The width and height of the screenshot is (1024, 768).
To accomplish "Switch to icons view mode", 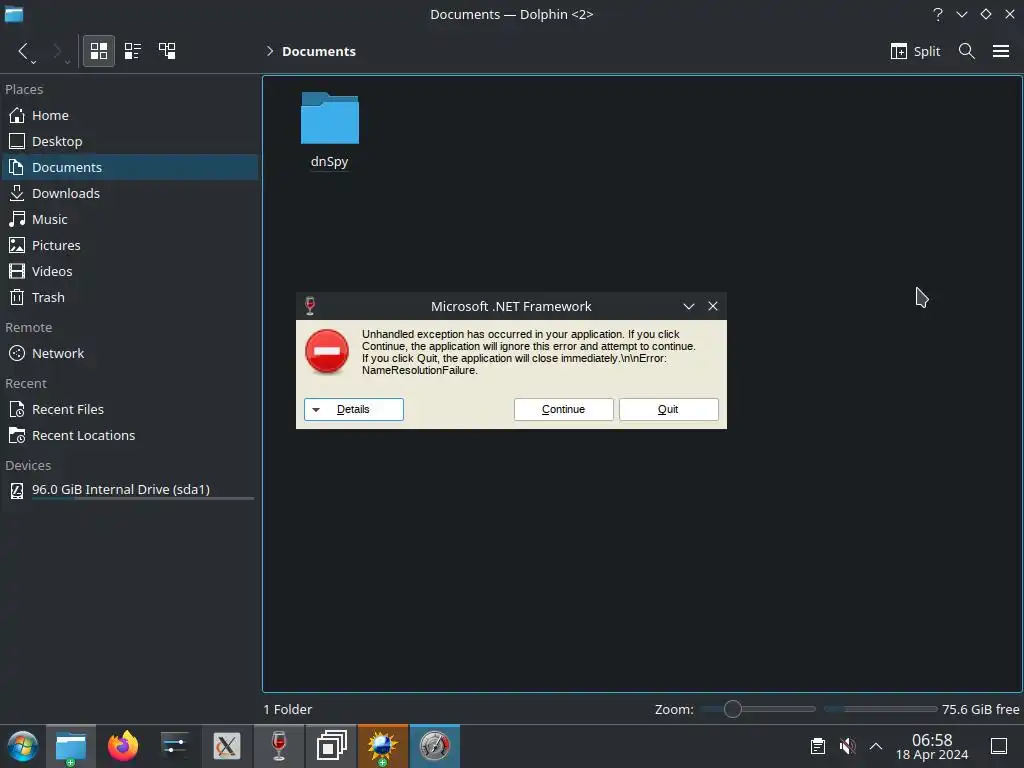I will point(99,51).
